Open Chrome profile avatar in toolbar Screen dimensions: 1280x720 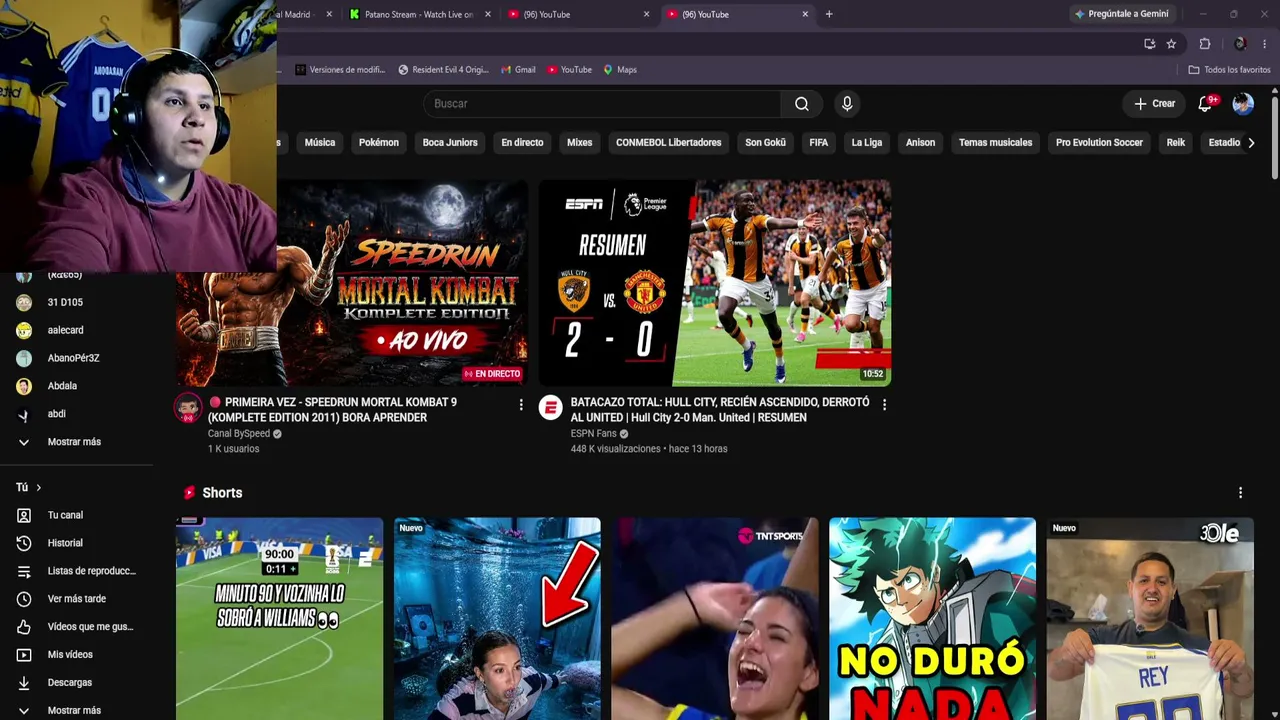[x=1240, y=44]
